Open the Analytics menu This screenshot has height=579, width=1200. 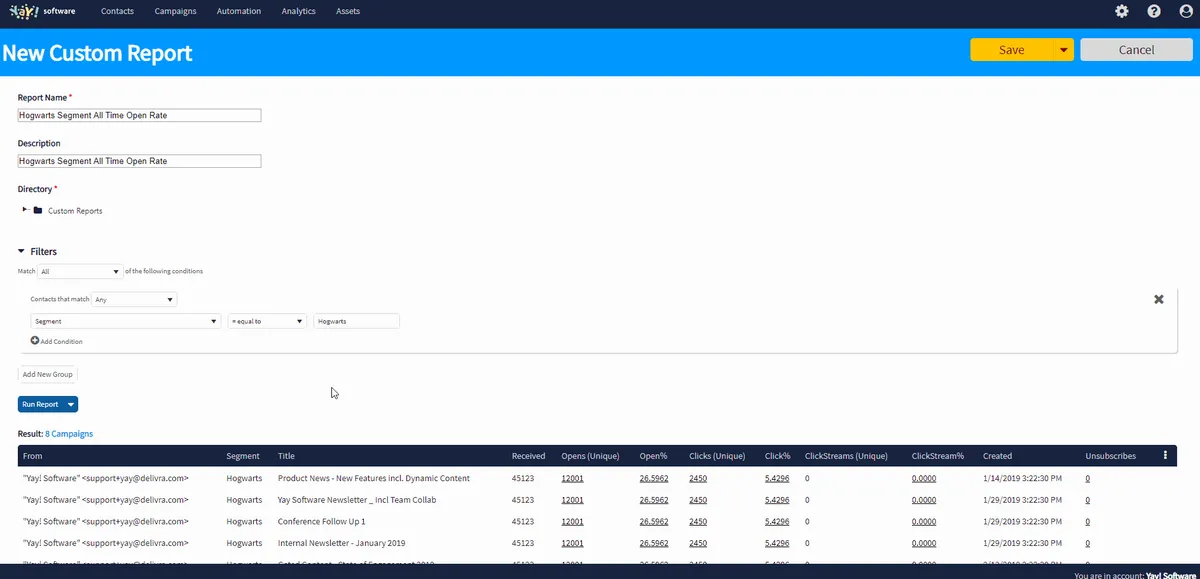click(299, 11)
